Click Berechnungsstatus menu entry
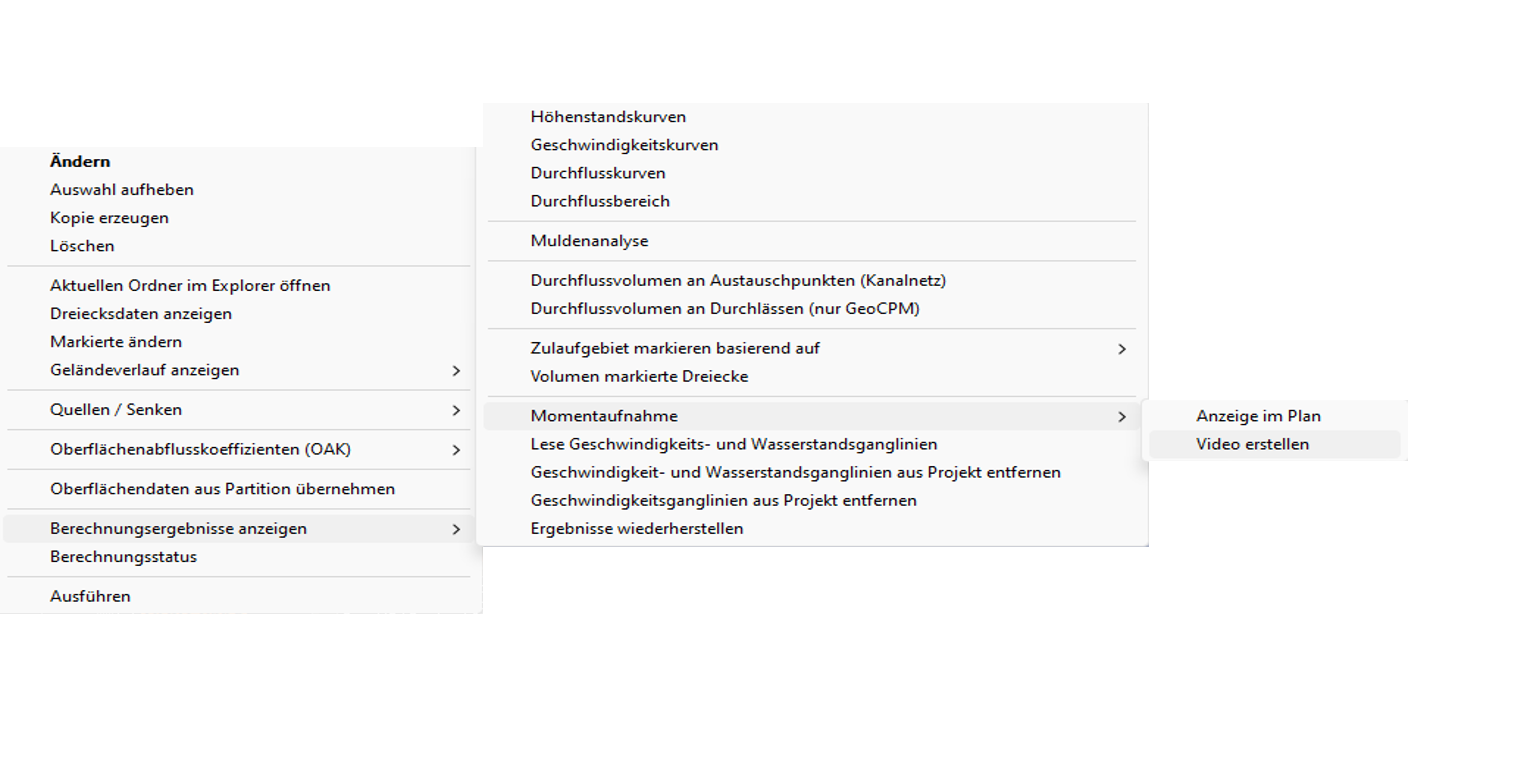Screen dimensions: 1519x758 [x=123, y=557]
